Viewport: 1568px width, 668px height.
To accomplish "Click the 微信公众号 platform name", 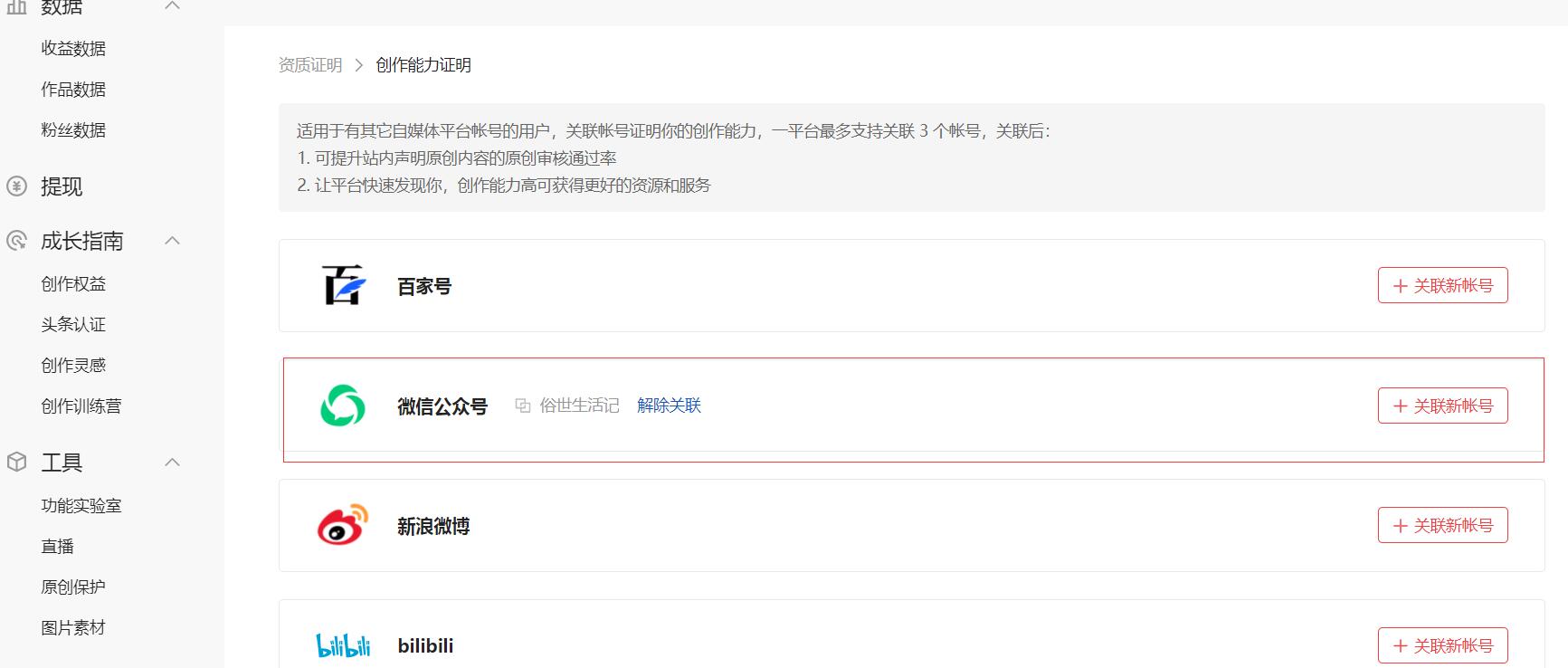I will point(442,406).
